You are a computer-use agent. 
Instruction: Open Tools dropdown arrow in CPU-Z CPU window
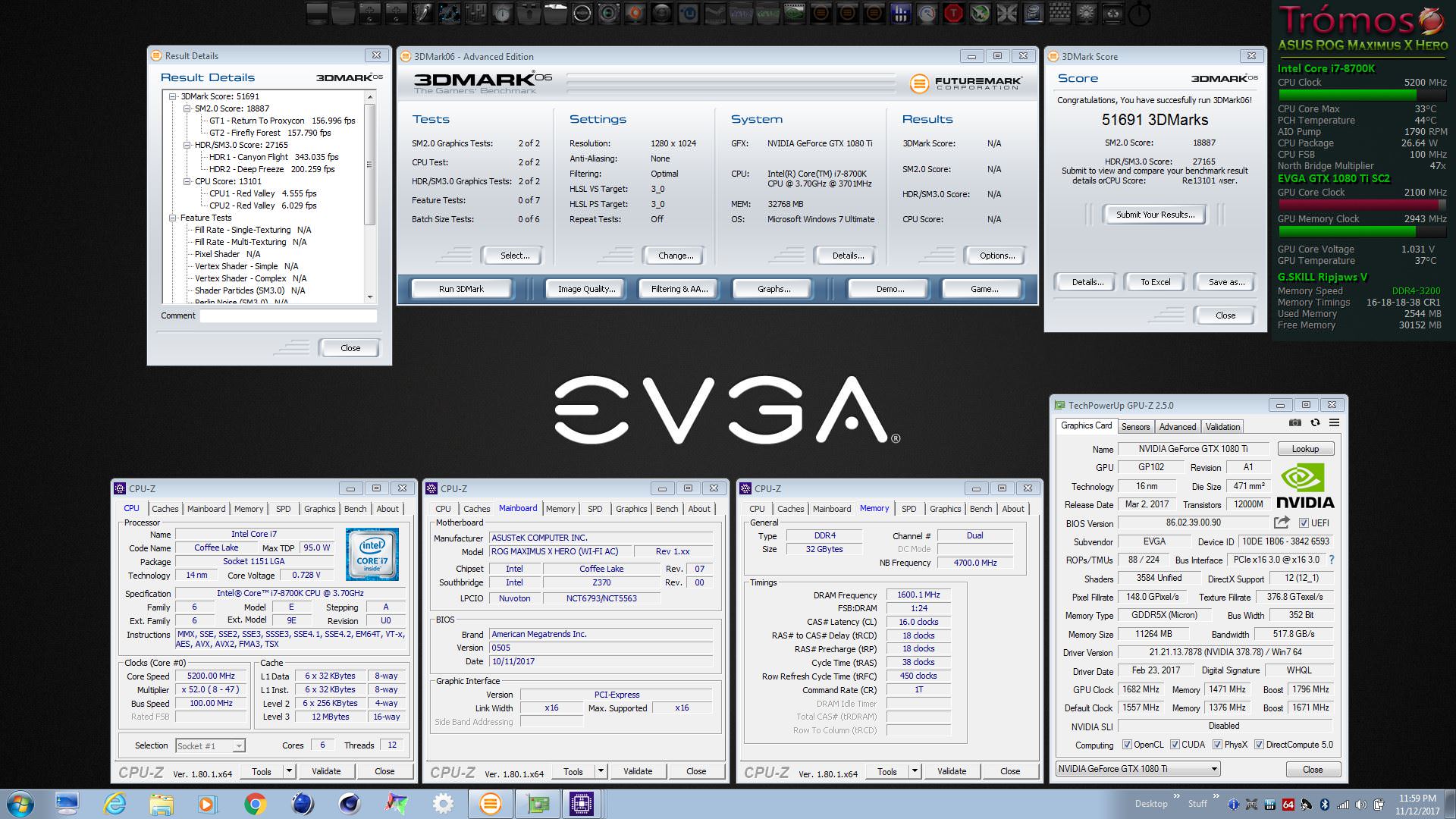point(288,771)
